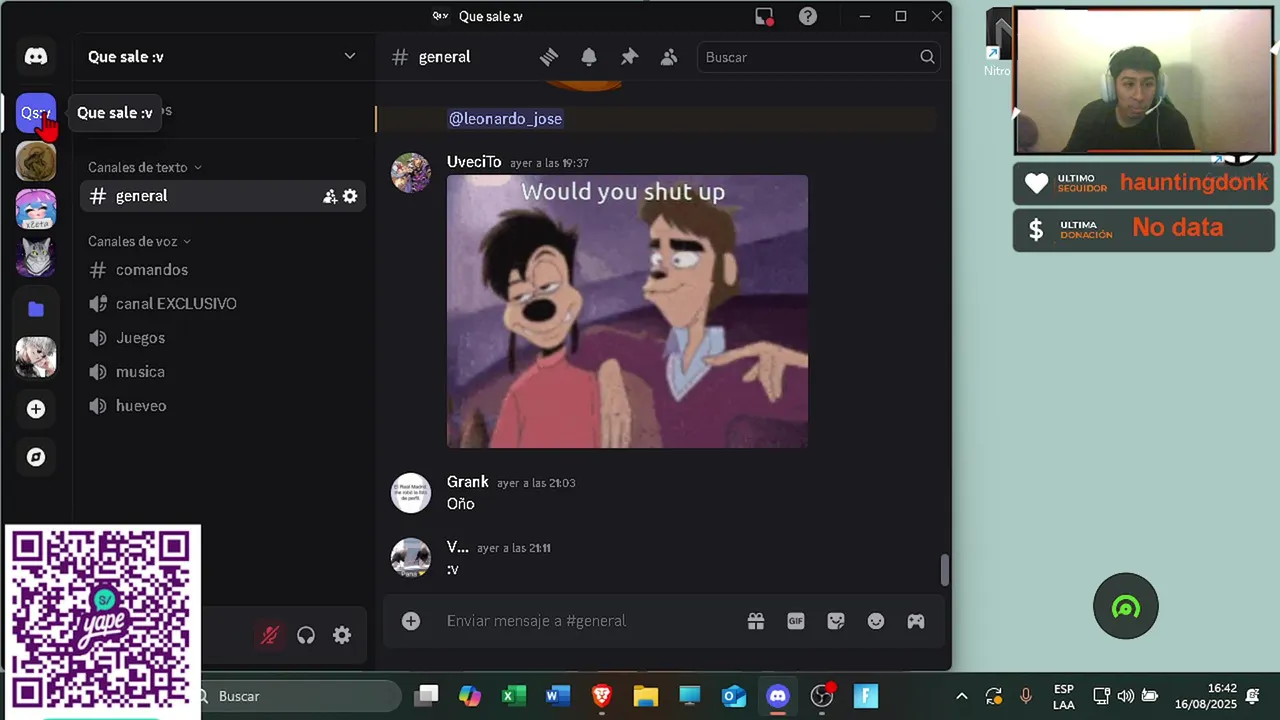Show pinned messages
Viewport: 1280px width, 720px height.
[629, 57]
